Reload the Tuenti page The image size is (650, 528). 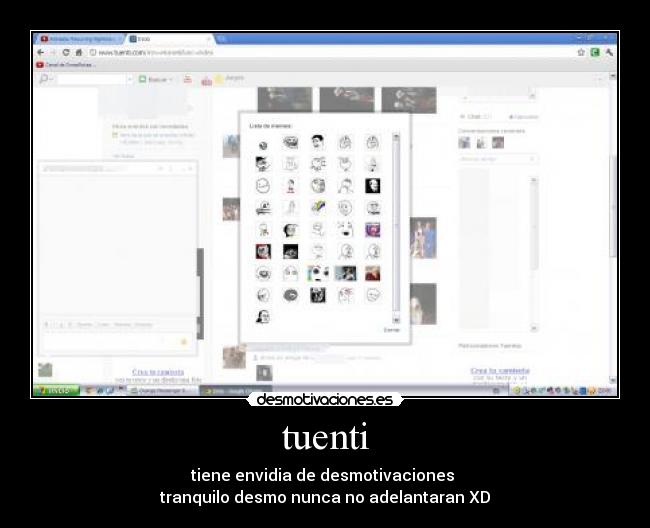pyautogui.click(x=66, y=52)
